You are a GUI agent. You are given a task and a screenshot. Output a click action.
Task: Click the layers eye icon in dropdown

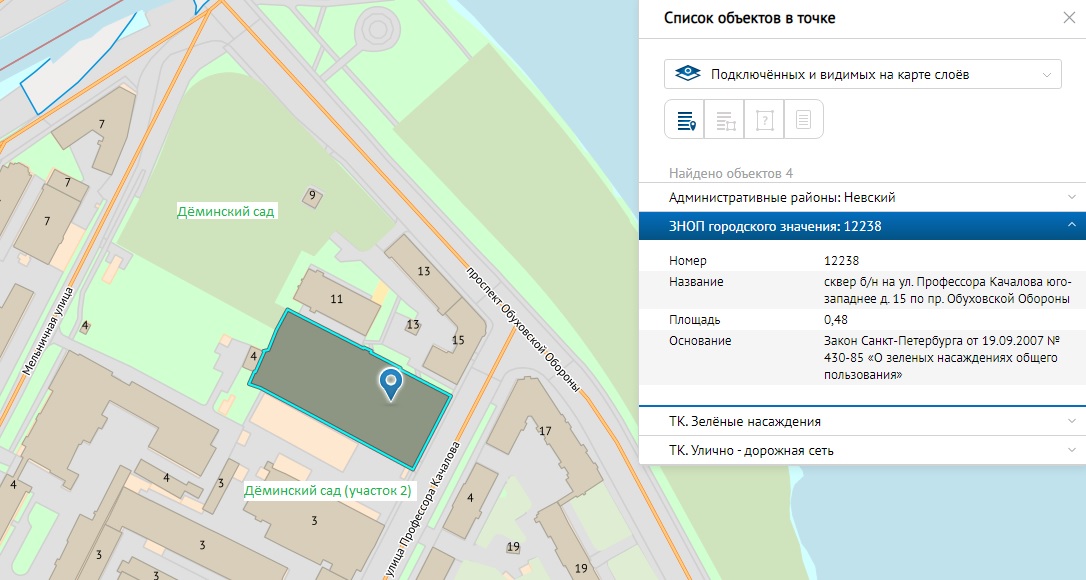687,74
